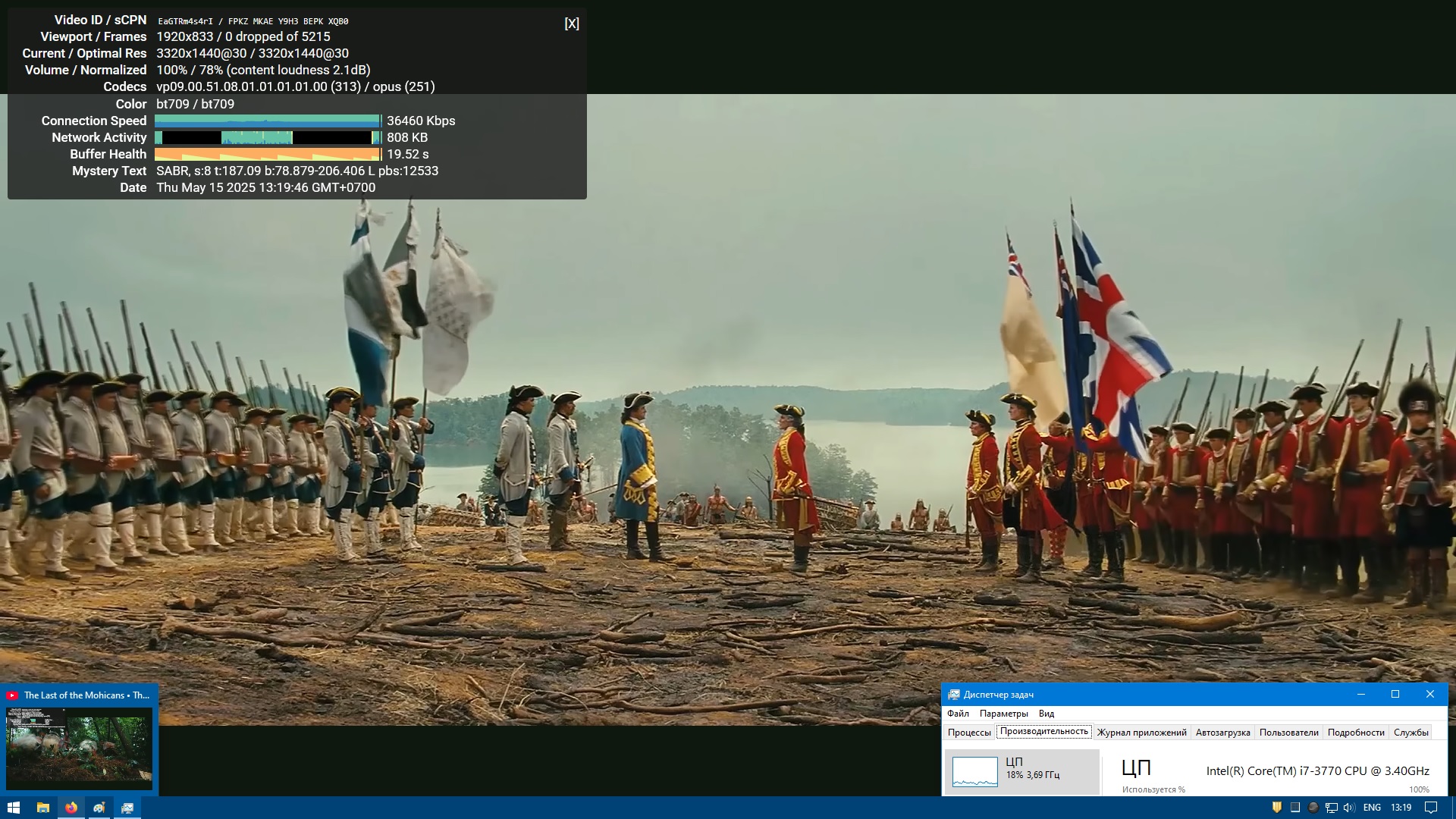1456x819 pixels.
Task: Click the Network Activity graph bar
Action: click(268, 138)
